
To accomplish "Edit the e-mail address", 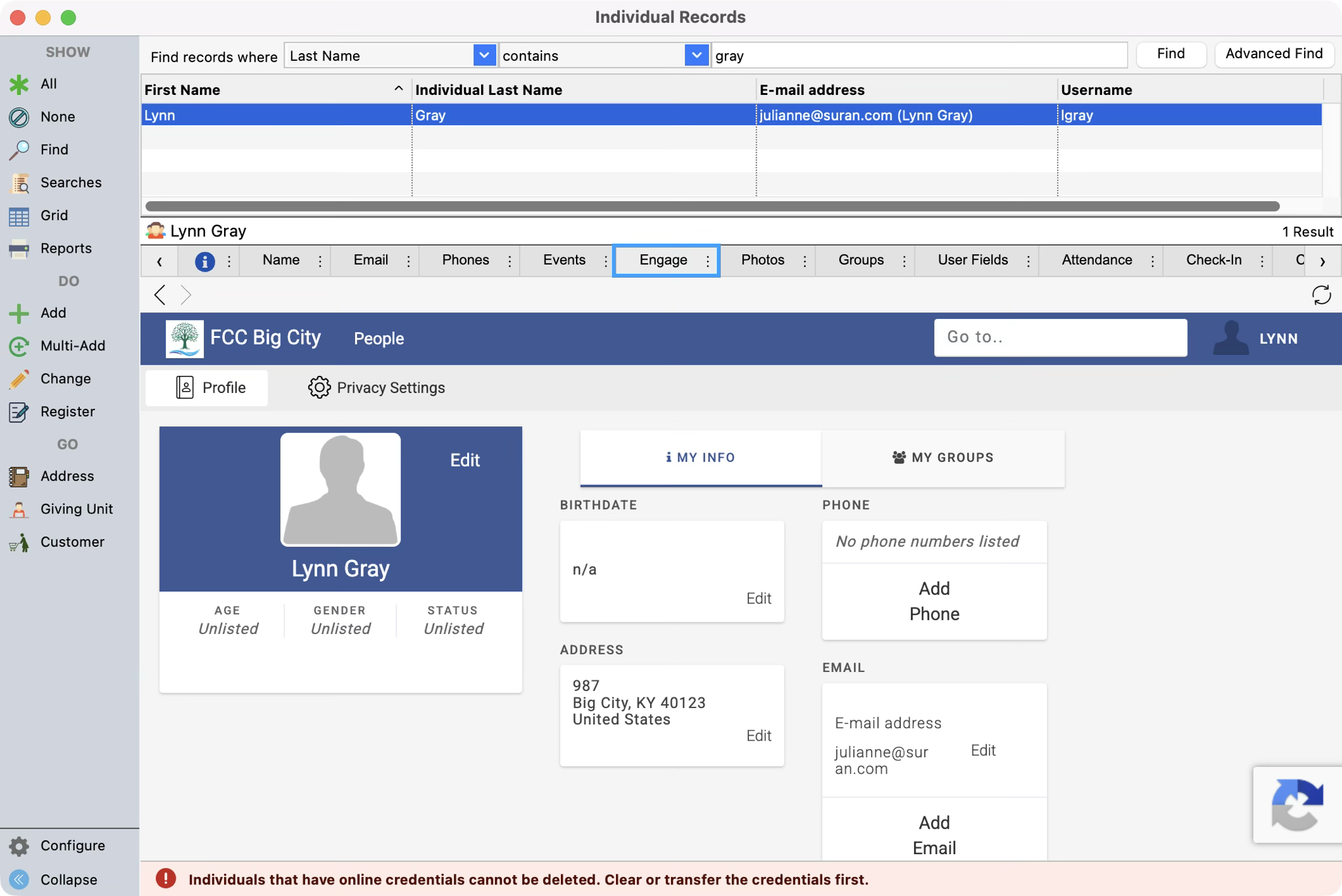I will [983, 751].
